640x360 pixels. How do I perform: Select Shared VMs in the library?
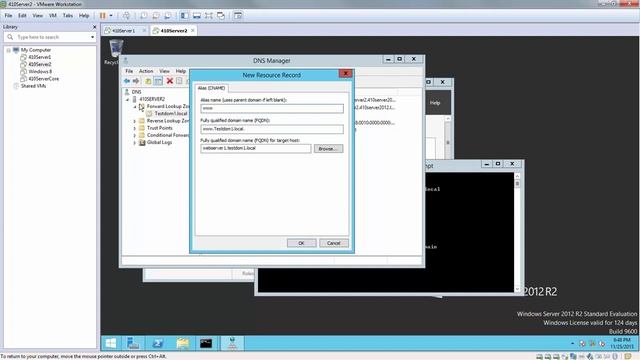pyautogui.click(x=33, y=86)
